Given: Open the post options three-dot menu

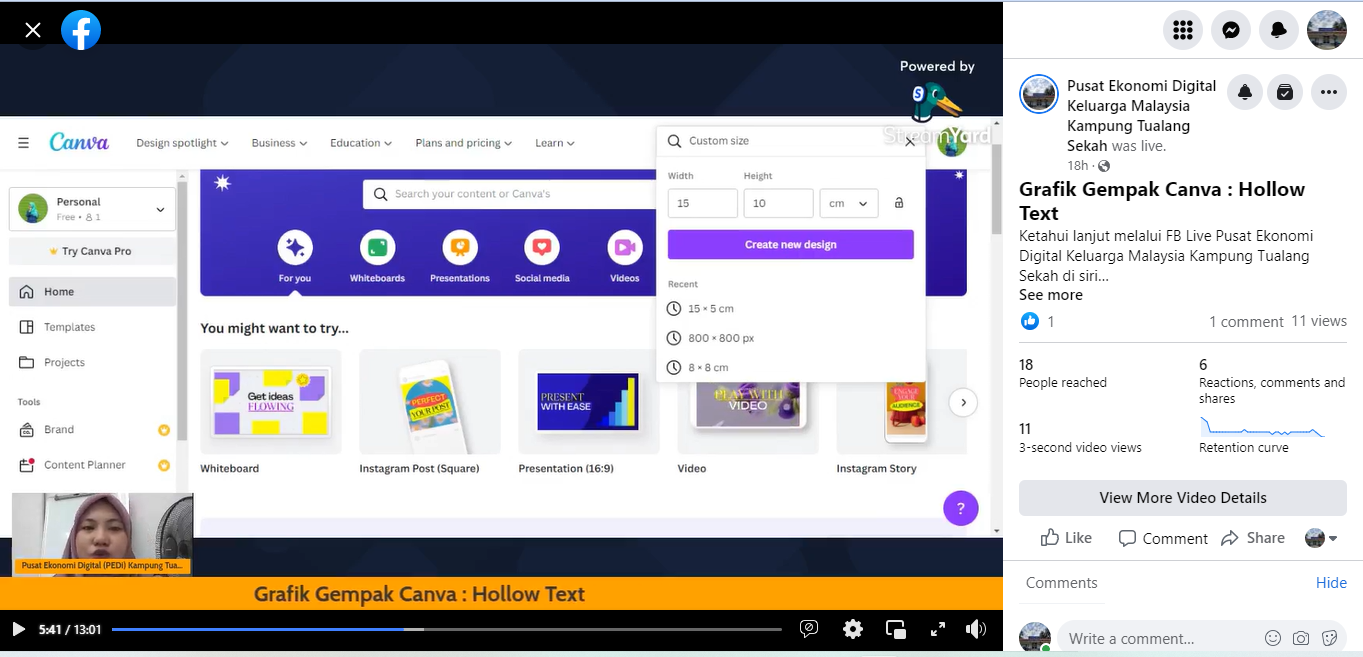Looking at the screenshot, I should (x=1328, y=92).
